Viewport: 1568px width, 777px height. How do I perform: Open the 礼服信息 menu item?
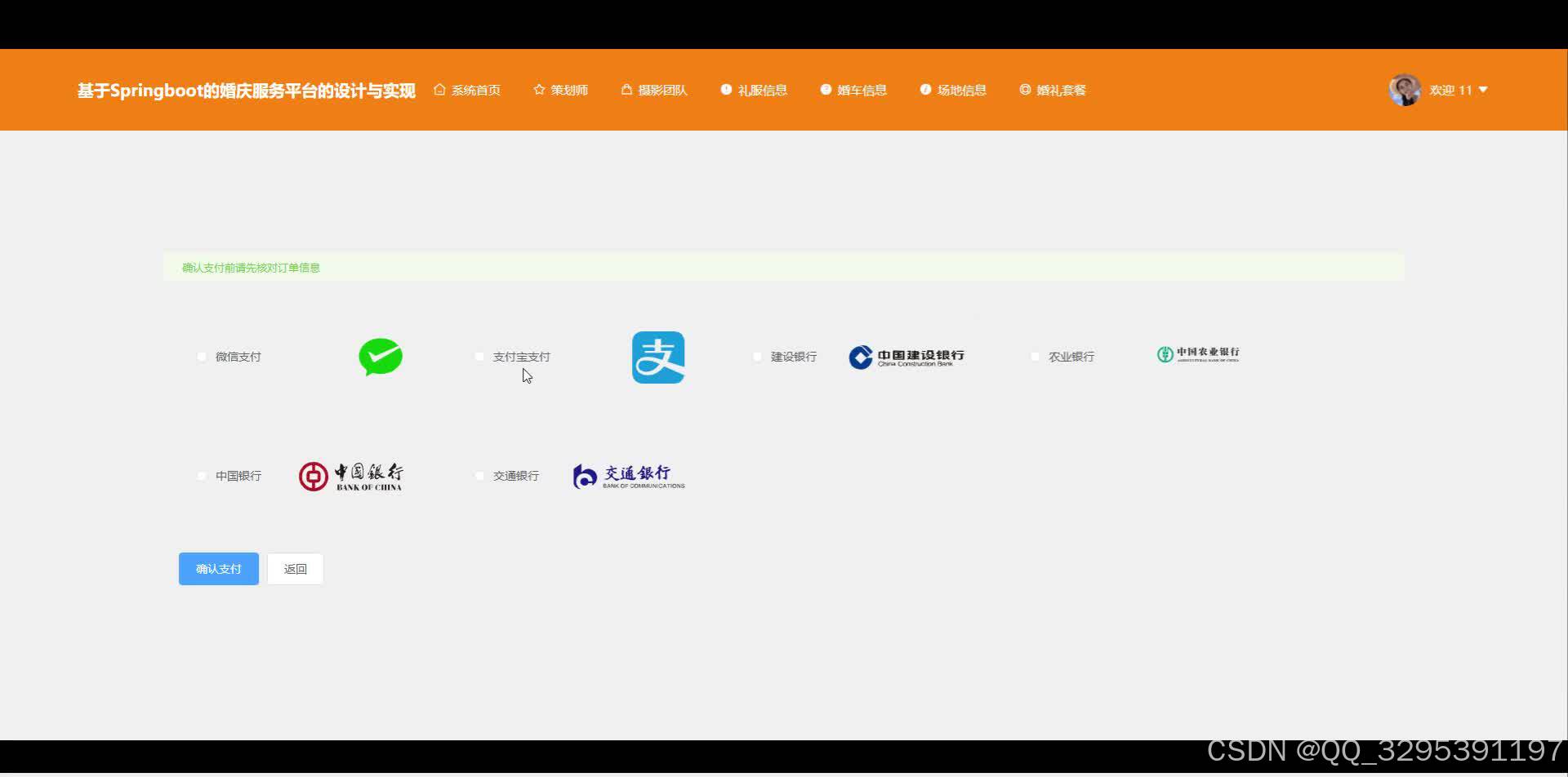point(754,90)
